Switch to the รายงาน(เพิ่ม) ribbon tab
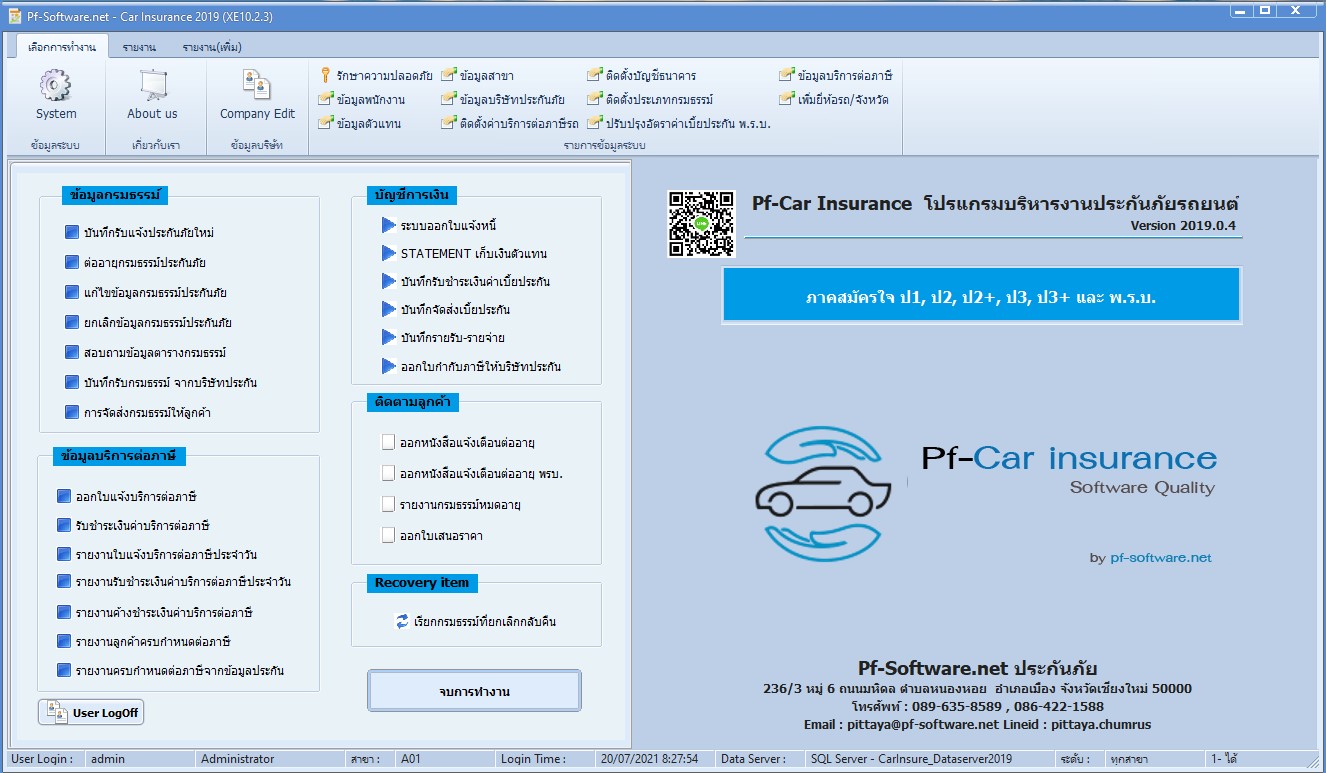Screen dimensions: 1326x773 click(x=211, y=47)
